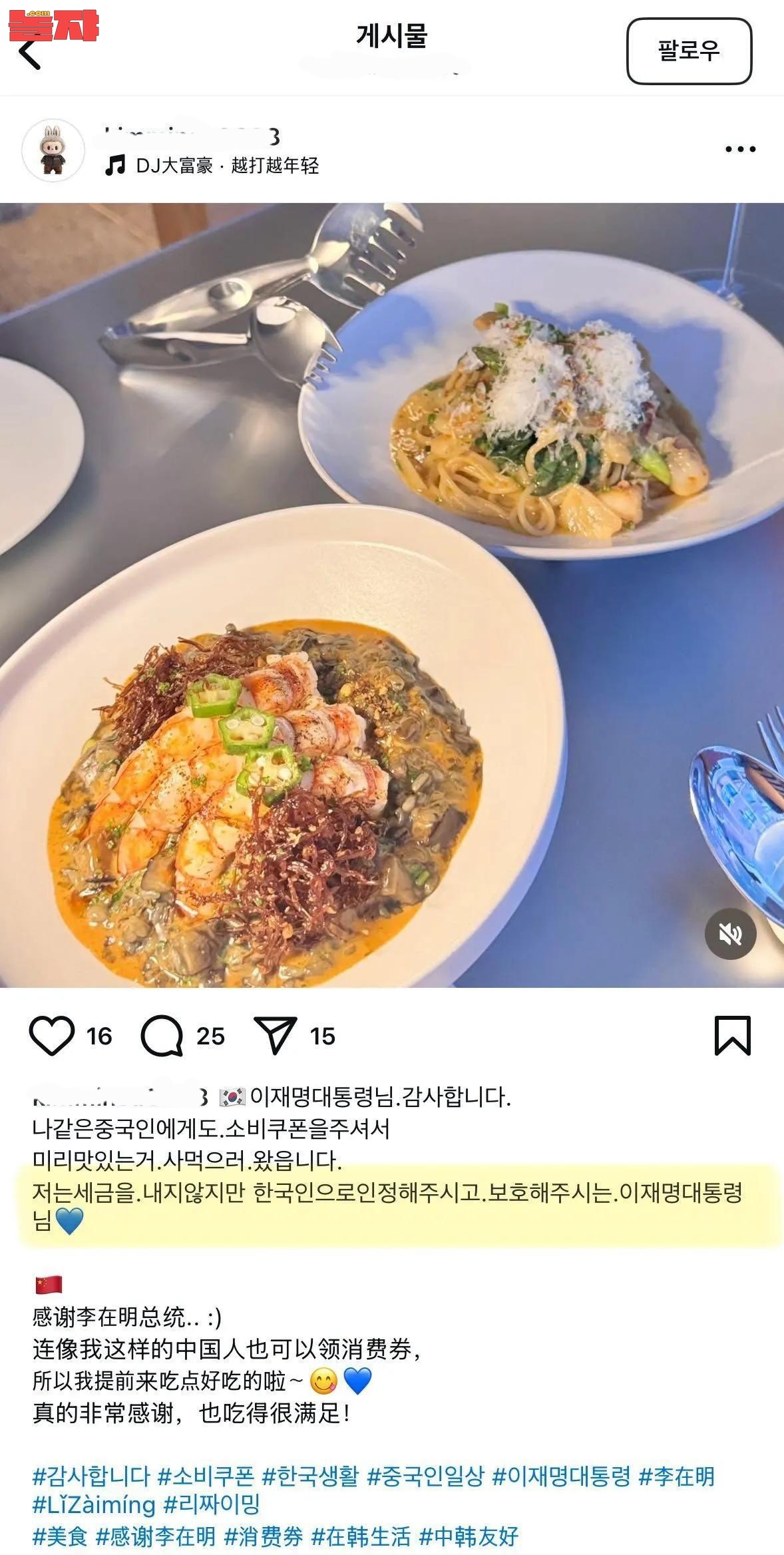Like the post with heart icon
784x1555 pixels.
point(52,1036)
